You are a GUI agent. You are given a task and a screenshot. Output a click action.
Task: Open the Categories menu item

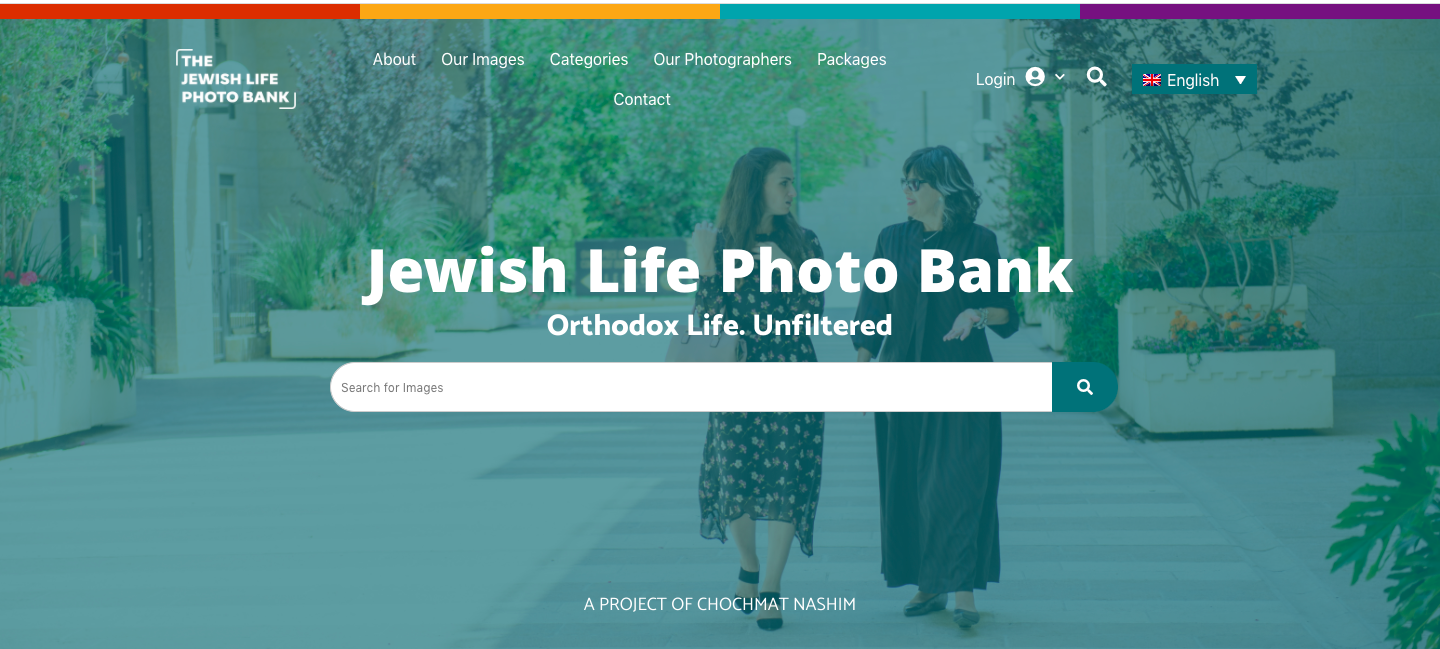tap(589, 59)
